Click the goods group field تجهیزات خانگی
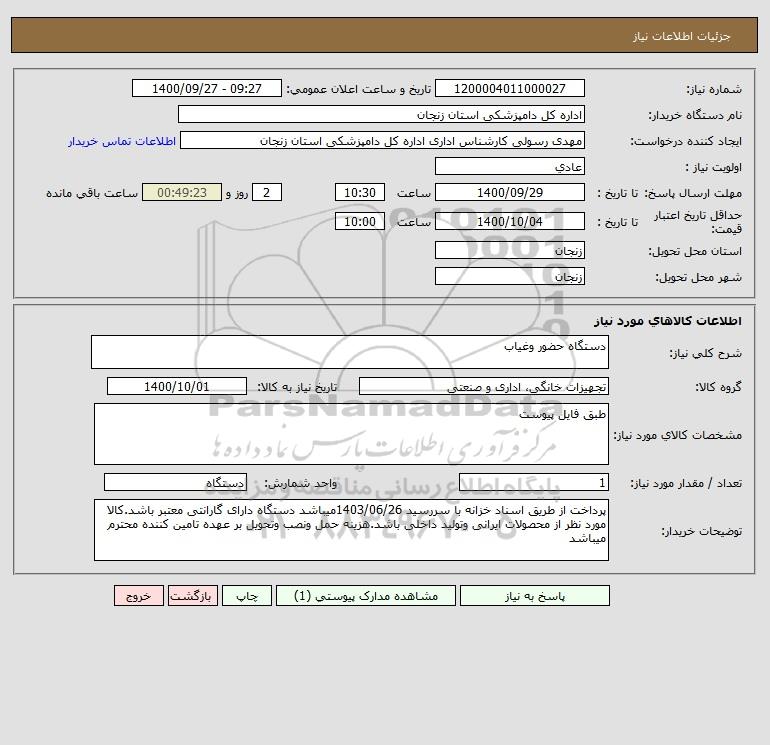Screen dimensions: 770x745 484,386
